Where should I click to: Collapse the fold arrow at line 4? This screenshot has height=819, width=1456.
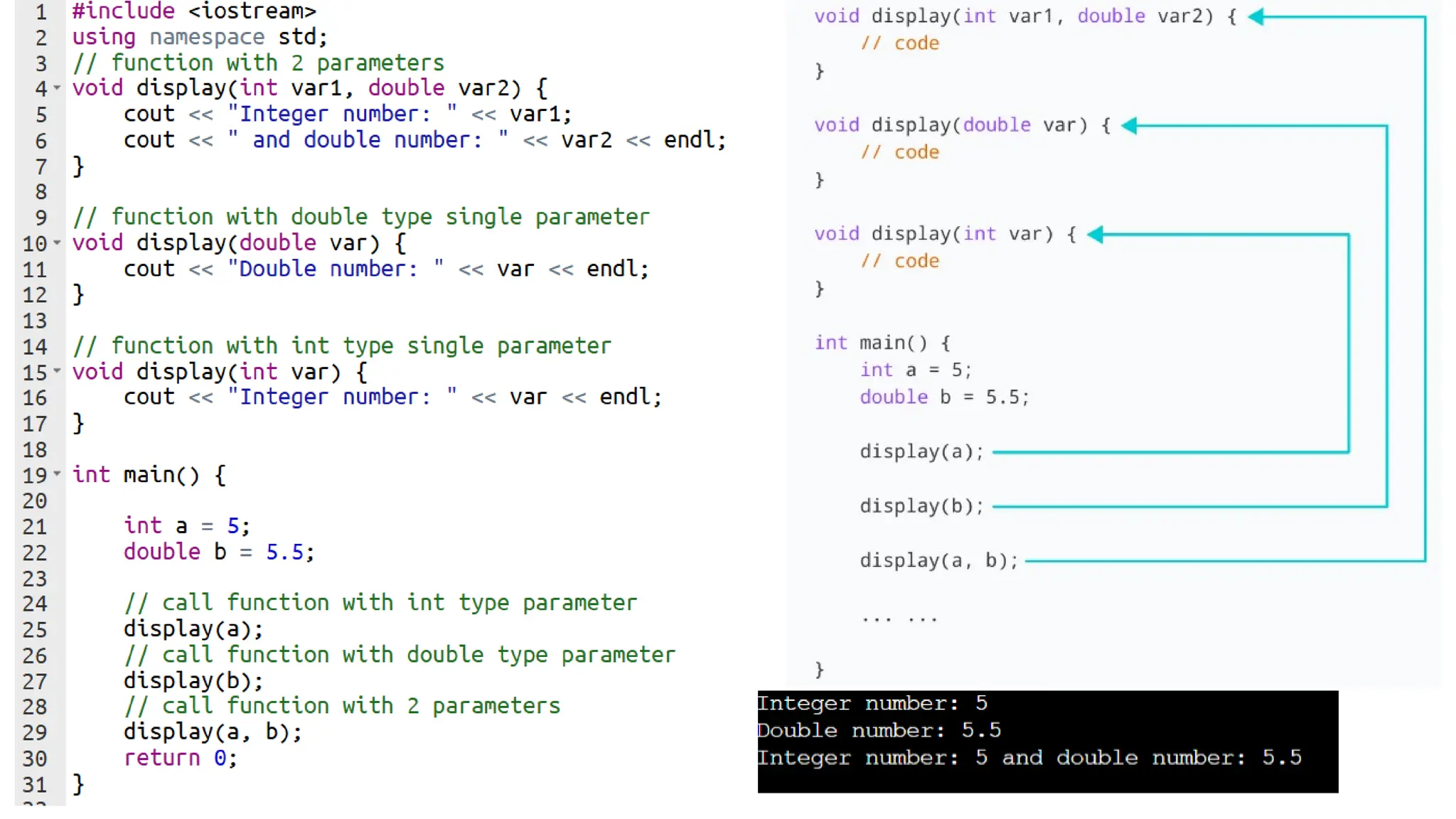tap(57, 88)
